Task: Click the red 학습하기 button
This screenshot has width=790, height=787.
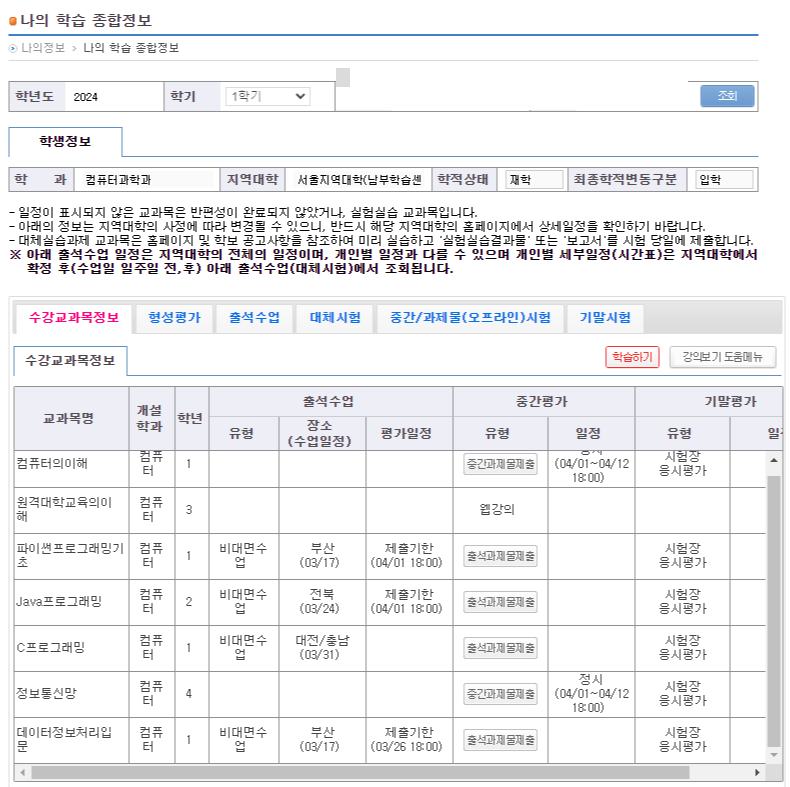Action: [632, 357]
